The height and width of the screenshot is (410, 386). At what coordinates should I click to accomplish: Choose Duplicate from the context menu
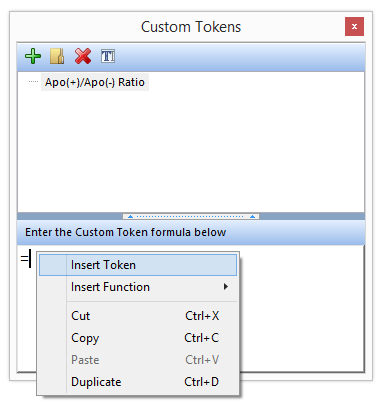[138, 382]
